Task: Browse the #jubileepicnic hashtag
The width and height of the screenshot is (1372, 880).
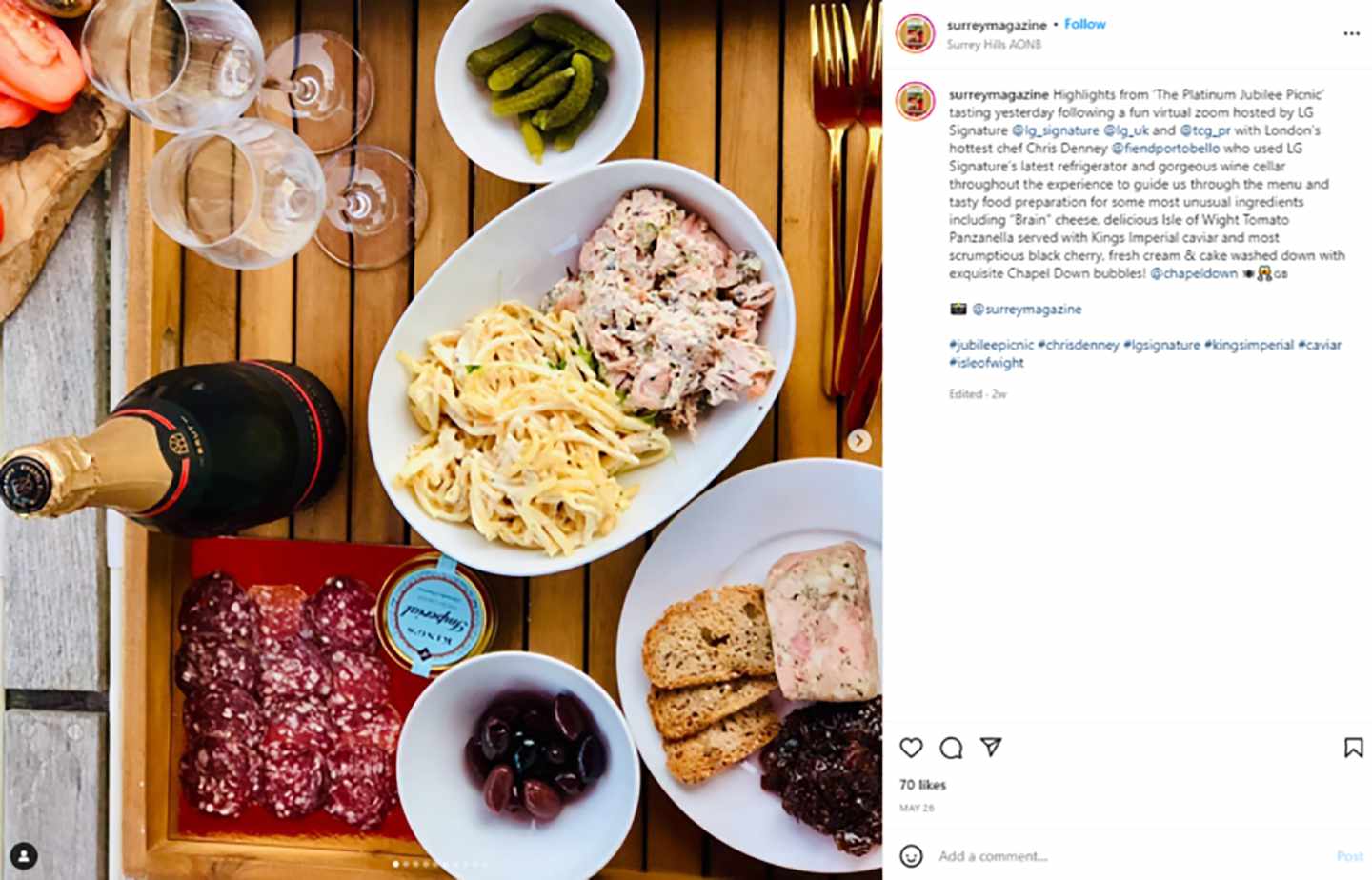Action: pos(991,345)
